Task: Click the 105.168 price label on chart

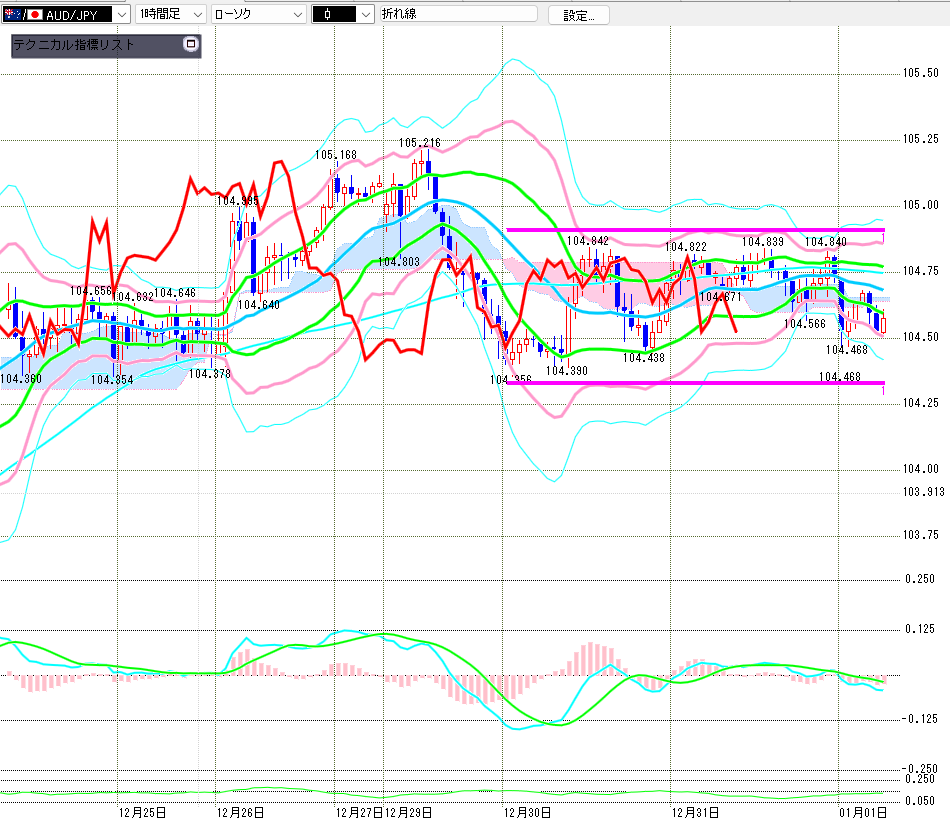Action: (x=336, y=155)
